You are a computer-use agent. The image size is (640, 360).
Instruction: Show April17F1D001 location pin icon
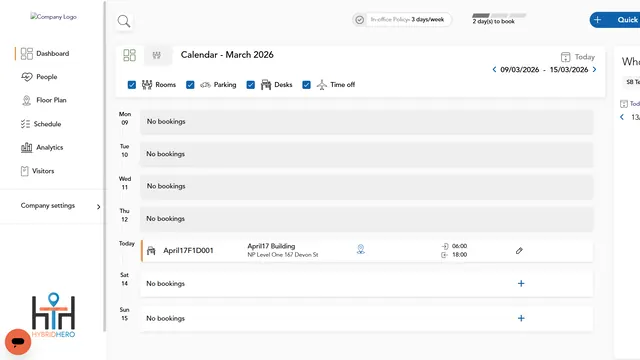coord(360,249)
